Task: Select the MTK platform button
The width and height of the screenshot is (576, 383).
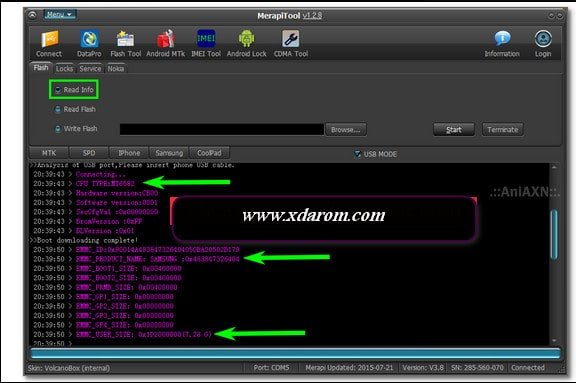Action: pyautogui.click(x=49, y=153)
